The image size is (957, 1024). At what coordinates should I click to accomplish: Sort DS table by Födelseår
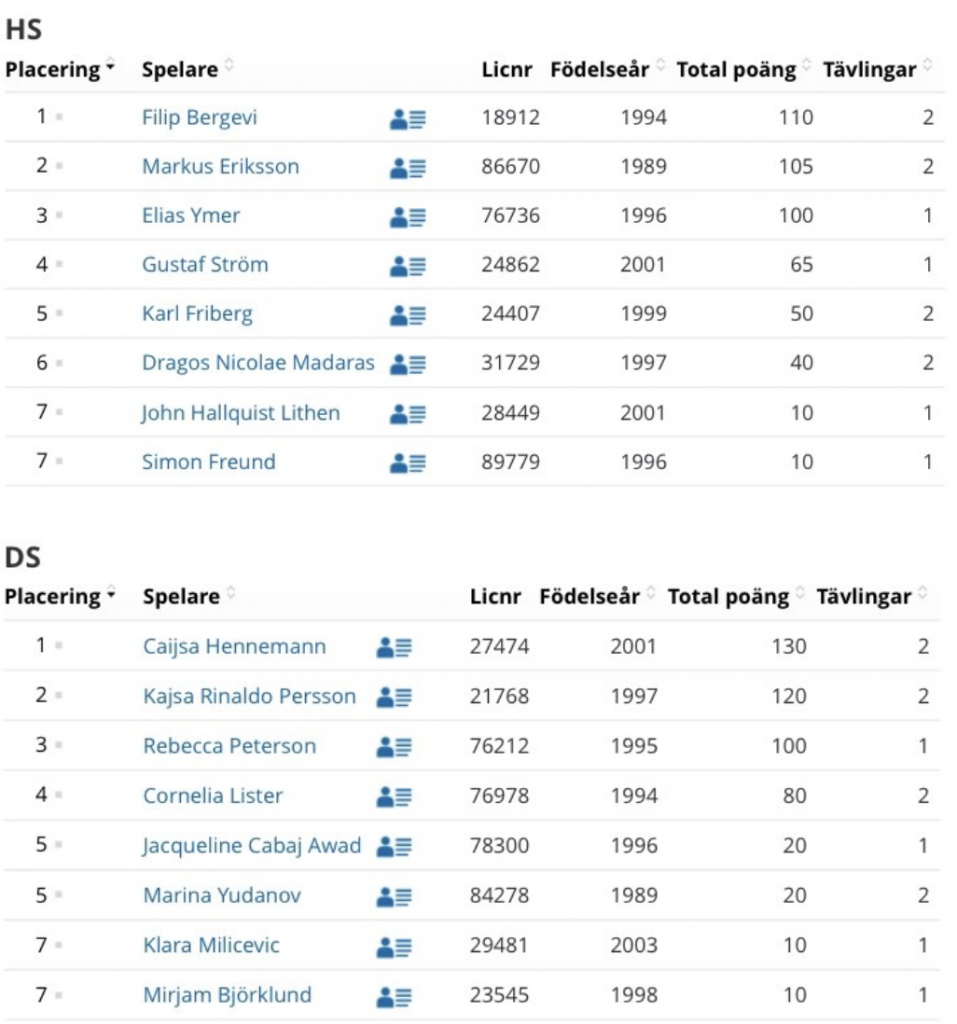597,596
